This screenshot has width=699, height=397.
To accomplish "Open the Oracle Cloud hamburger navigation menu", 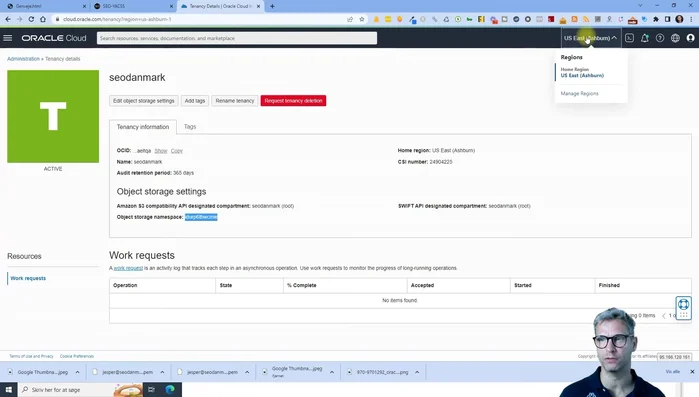I will click(8, 38).
